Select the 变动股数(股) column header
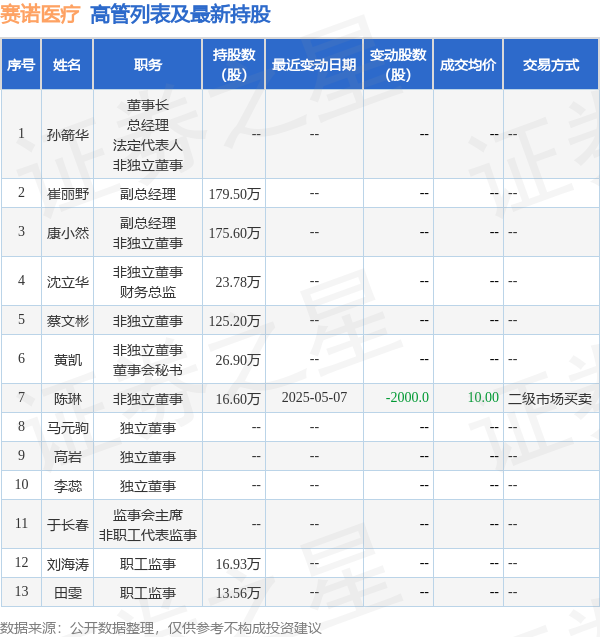 (398, 65)
